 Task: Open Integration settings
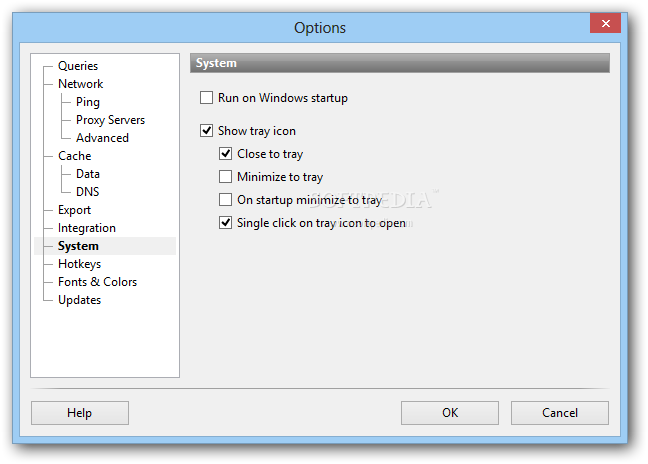point(86,228)
